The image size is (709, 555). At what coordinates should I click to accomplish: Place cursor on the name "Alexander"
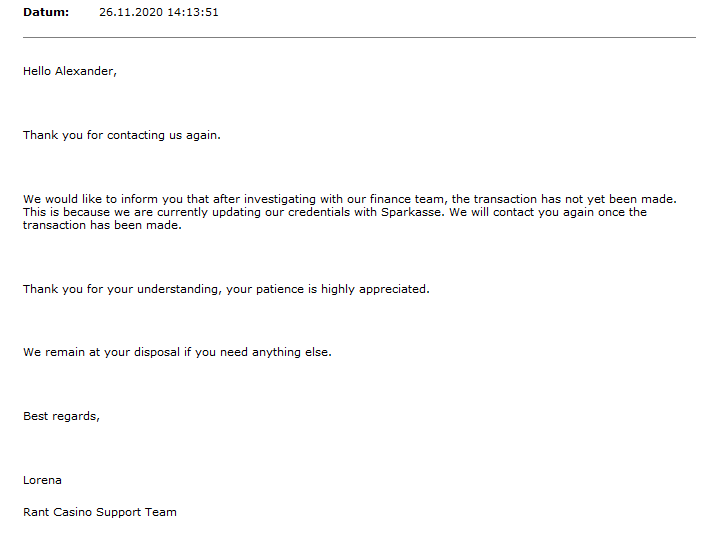pyautogui.click(x=89, y=71)
